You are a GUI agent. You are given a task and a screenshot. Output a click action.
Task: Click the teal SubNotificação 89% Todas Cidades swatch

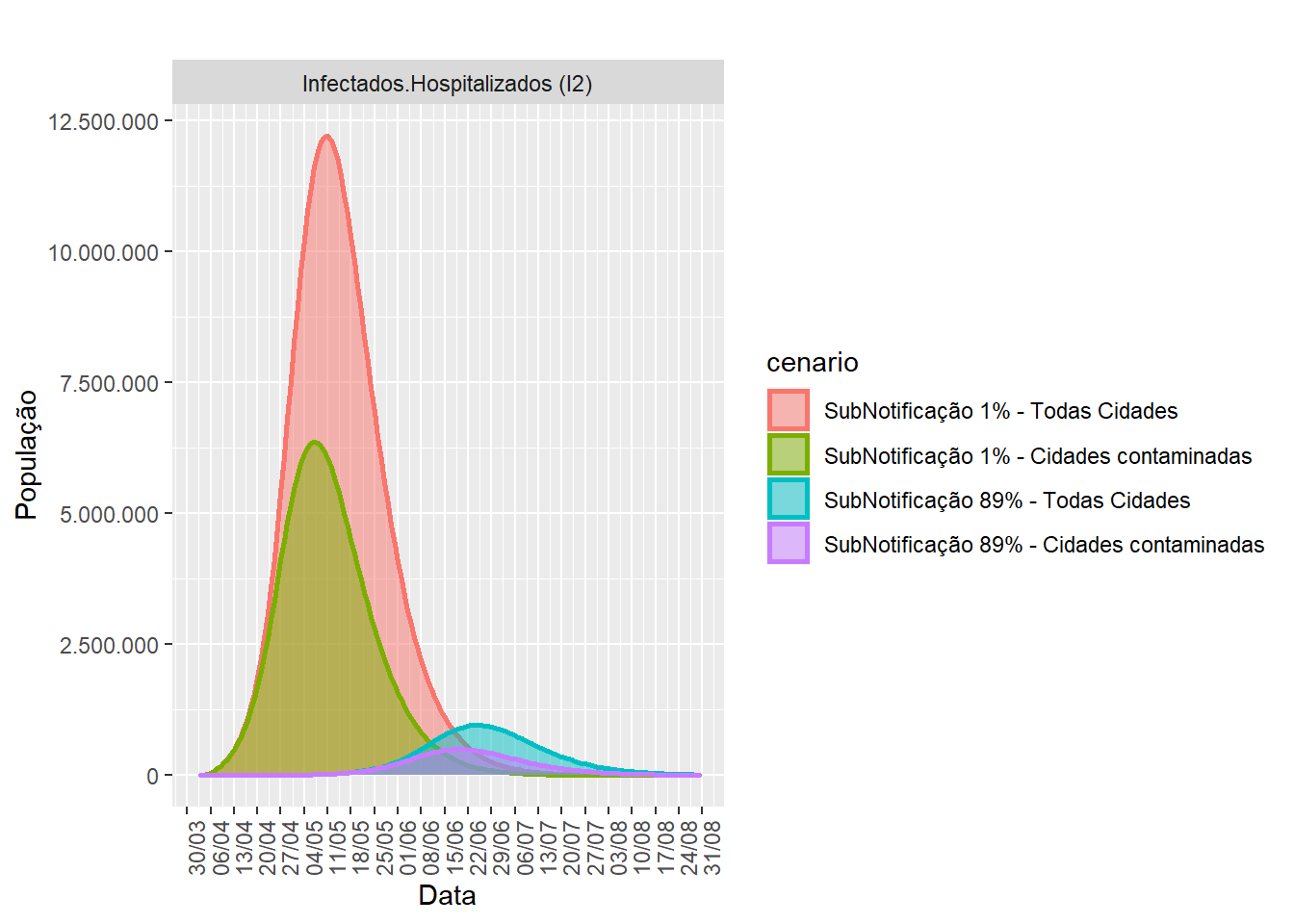tap(788, 500)
